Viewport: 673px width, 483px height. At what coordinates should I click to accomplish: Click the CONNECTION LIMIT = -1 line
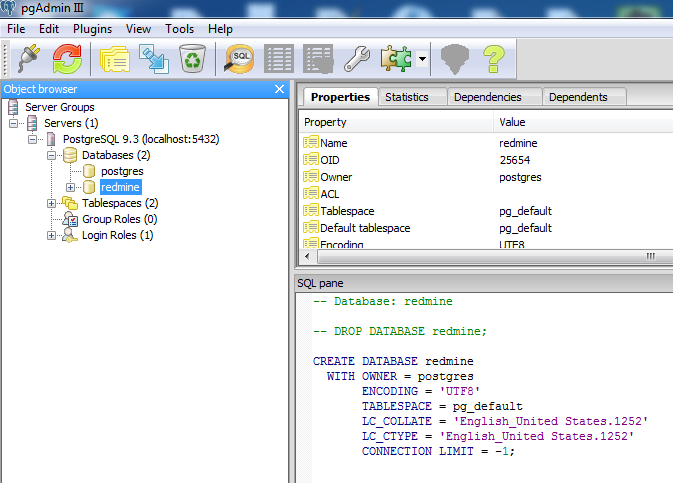[438, 451]
